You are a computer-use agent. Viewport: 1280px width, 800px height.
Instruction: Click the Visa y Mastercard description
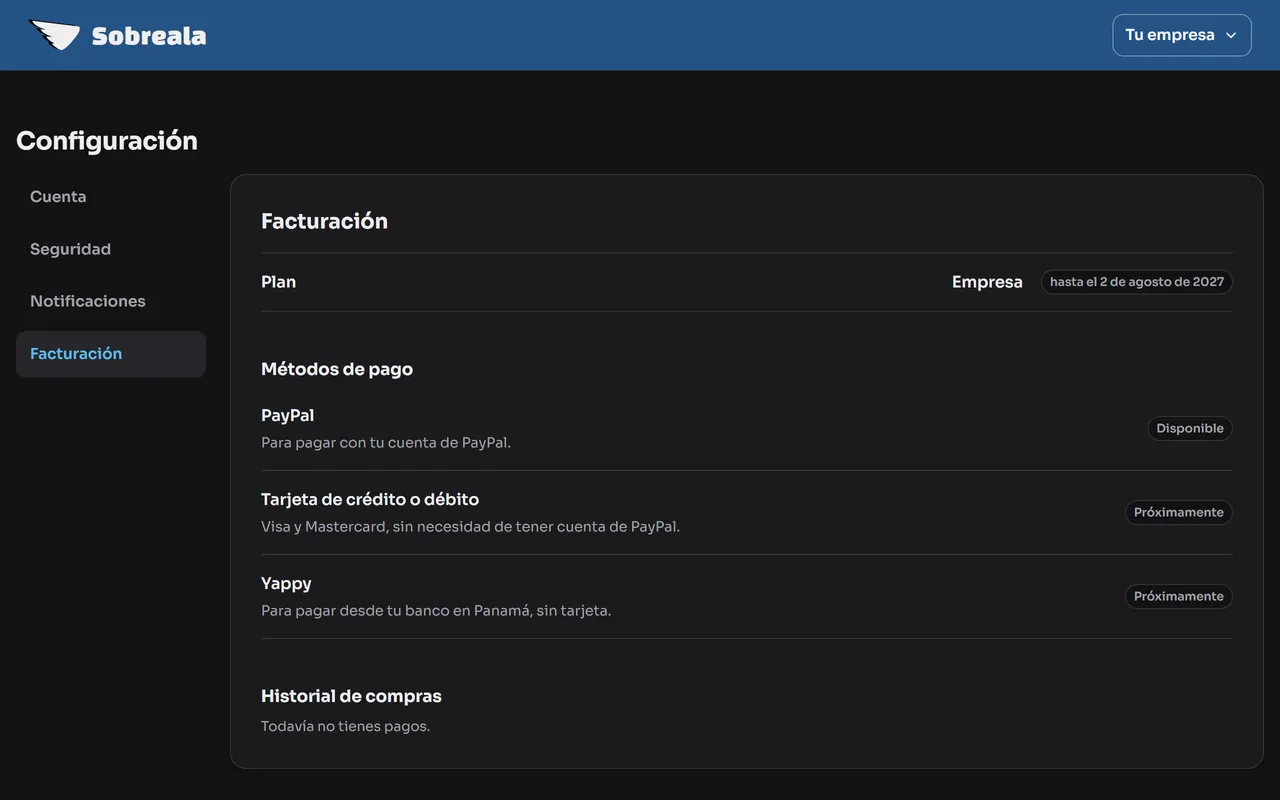point(470,526)
